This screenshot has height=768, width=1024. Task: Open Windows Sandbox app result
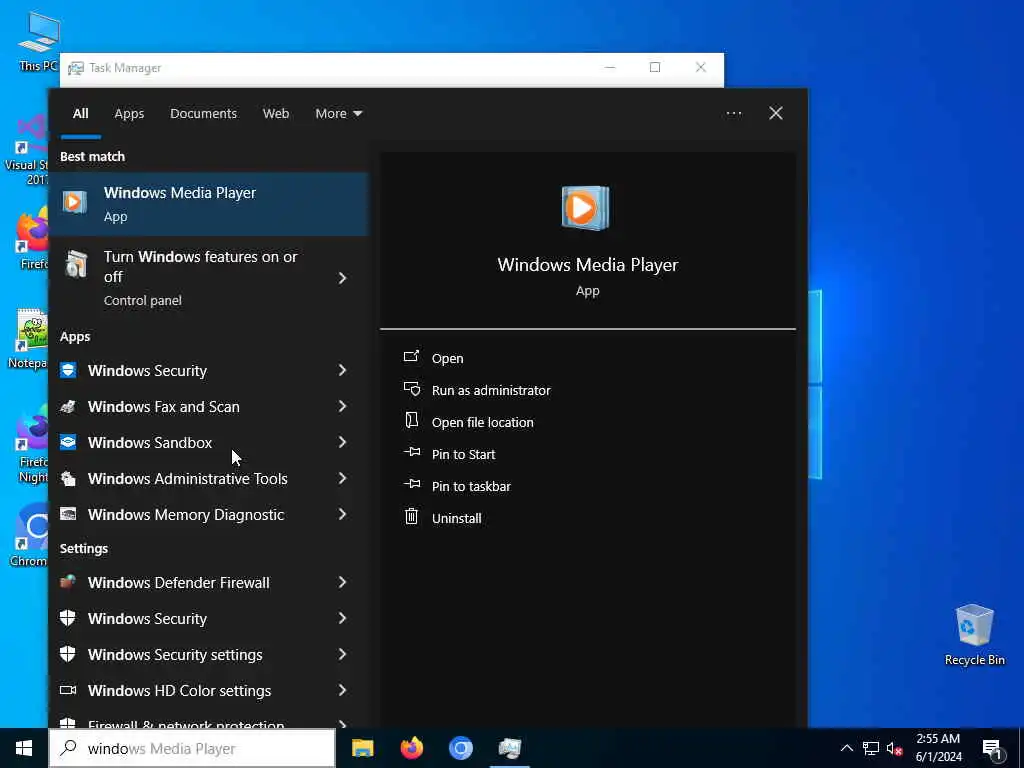[x=208, y=442]
